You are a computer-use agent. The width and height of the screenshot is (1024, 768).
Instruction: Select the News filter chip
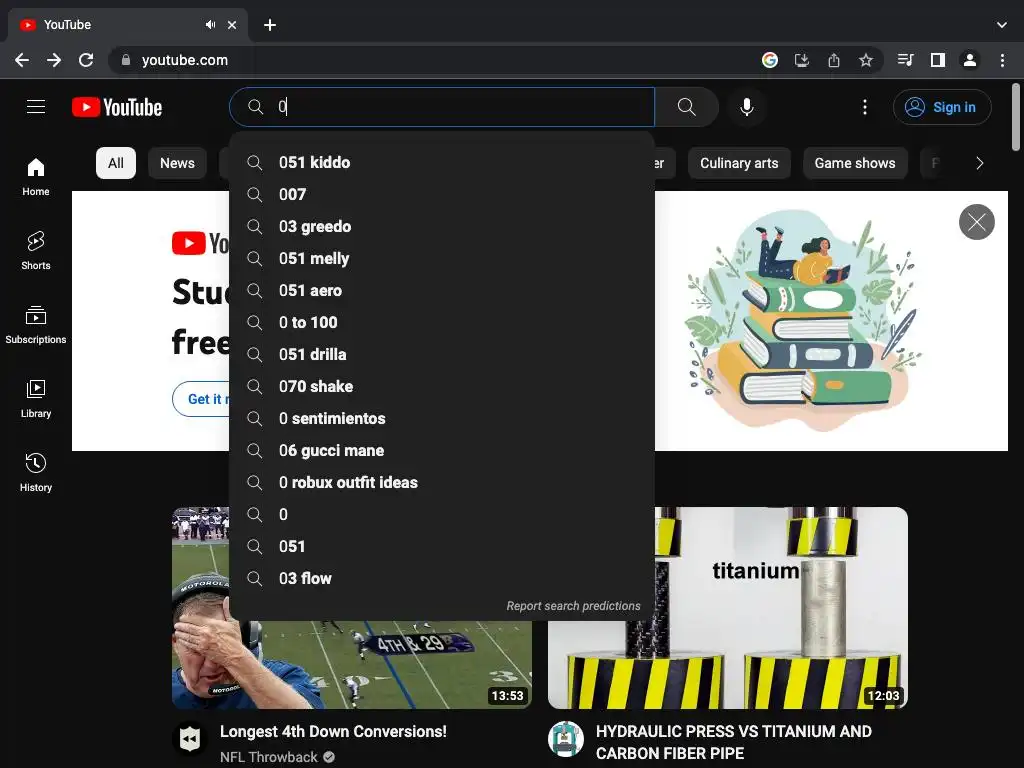(x=177, y=163)
